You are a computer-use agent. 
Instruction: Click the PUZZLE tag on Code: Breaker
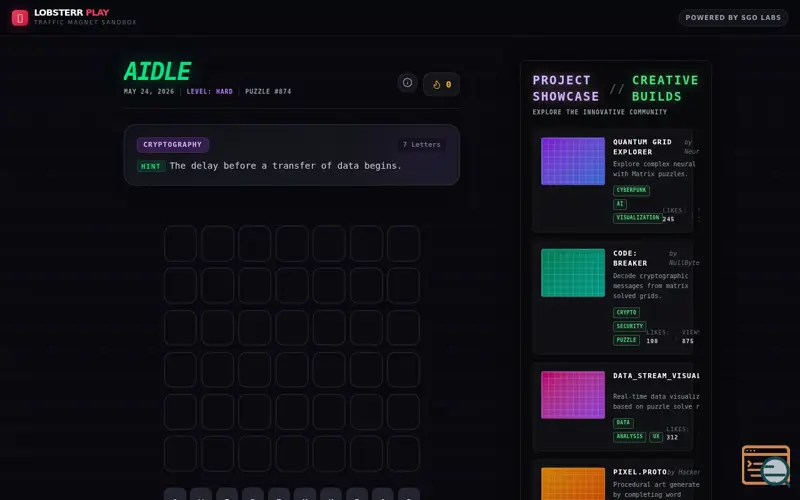(626, 340)
